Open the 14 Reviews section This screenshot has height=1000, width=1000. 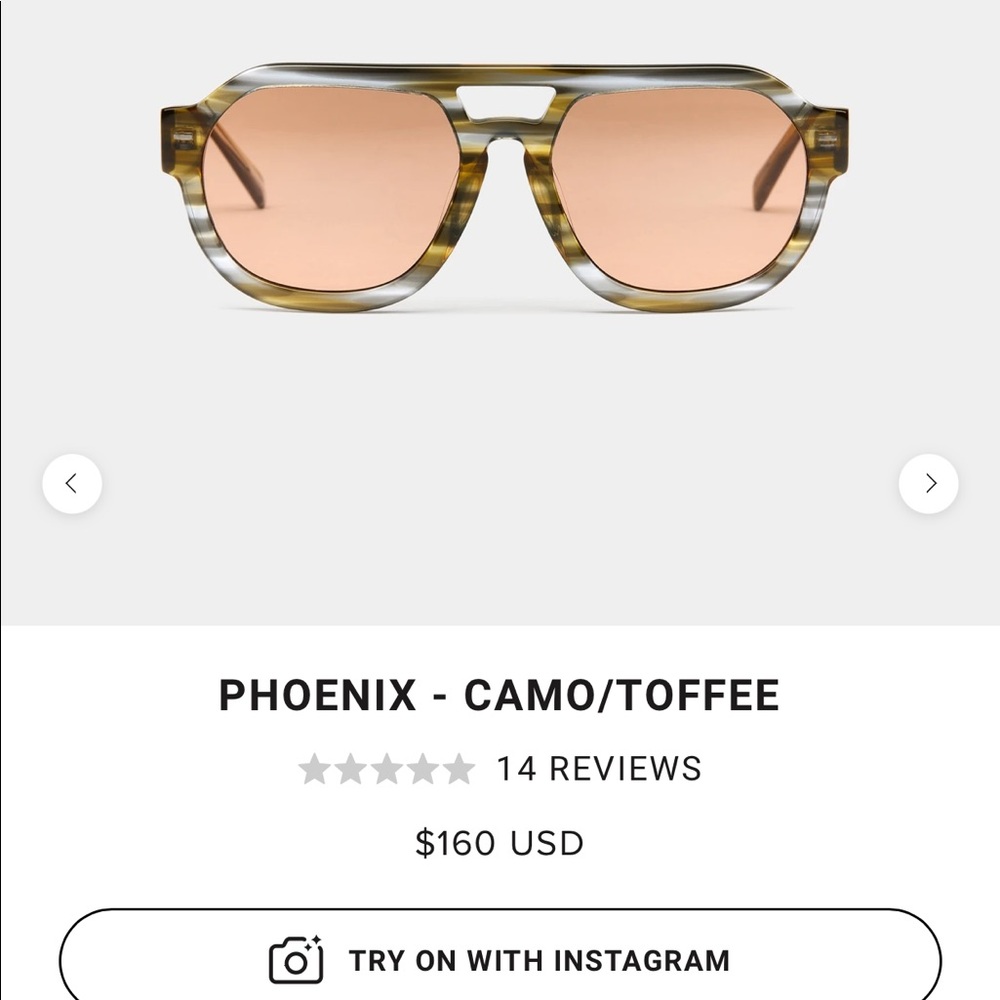click(x=597, y=768)
